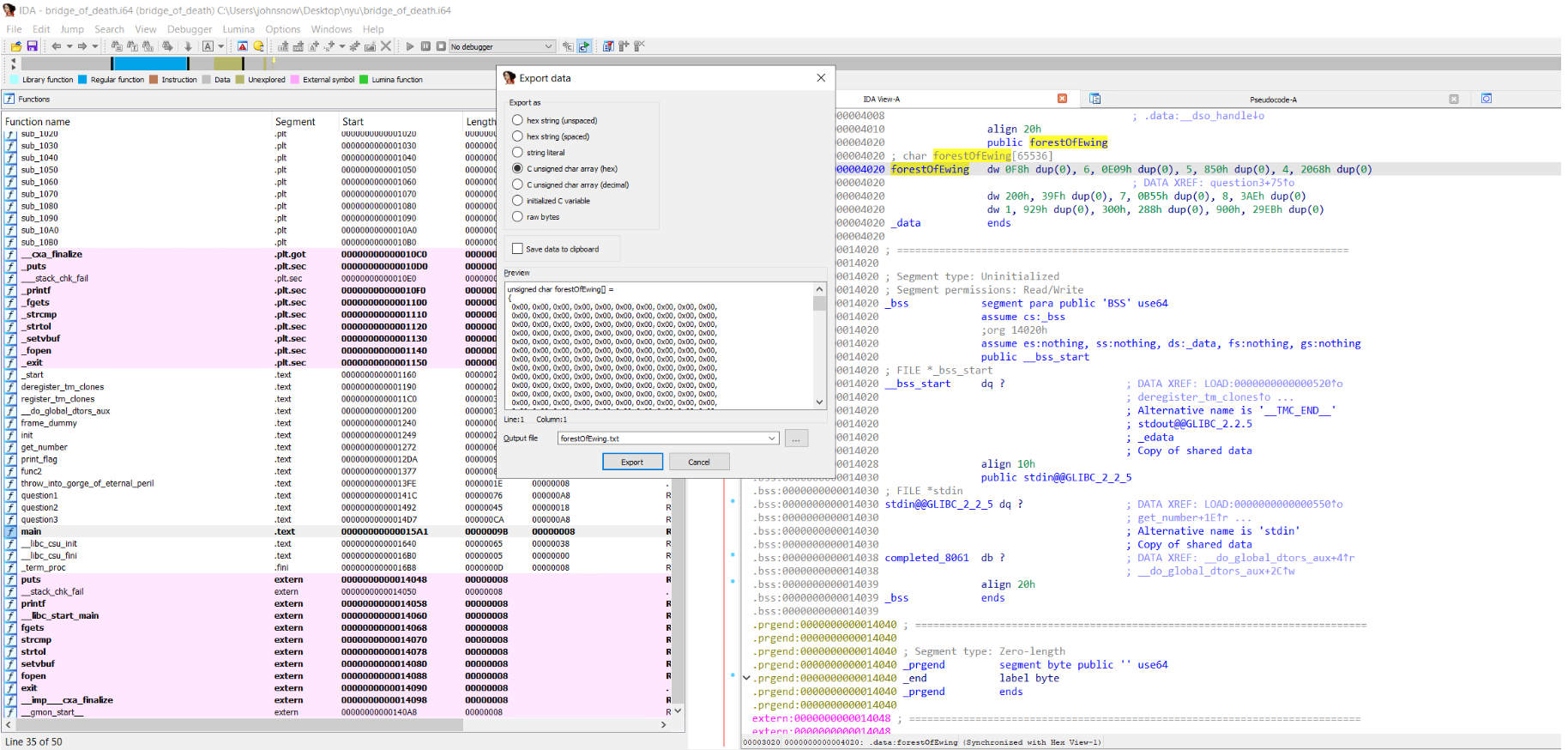
Task: Open the Options menu
Action: coord(283,29)
